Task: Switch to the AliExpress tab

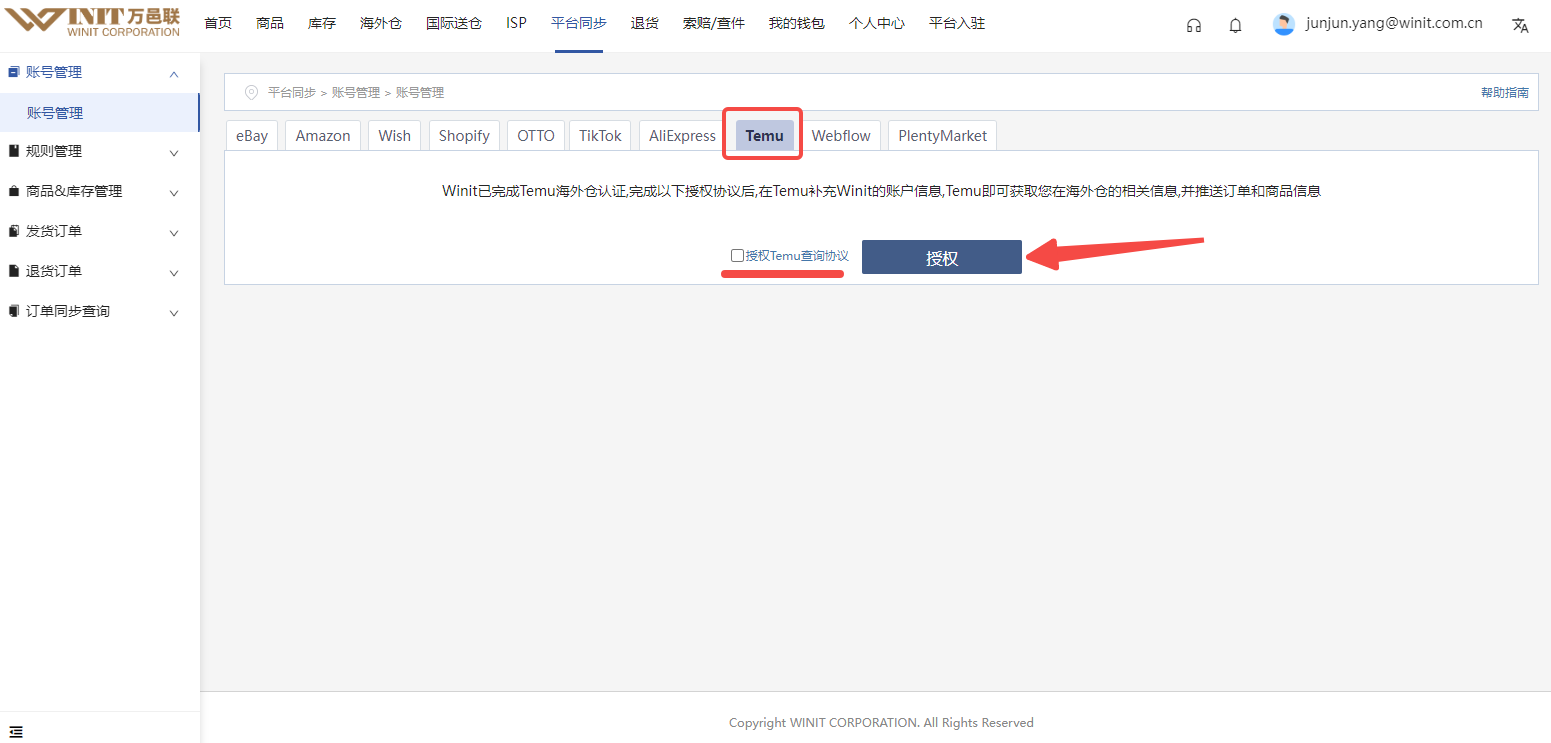Action: [x=683, y=136]
